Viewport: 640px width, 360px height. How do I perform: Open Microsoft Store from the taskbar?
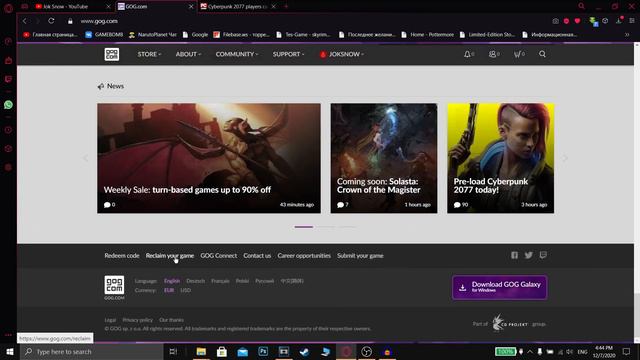pos(222,351)
